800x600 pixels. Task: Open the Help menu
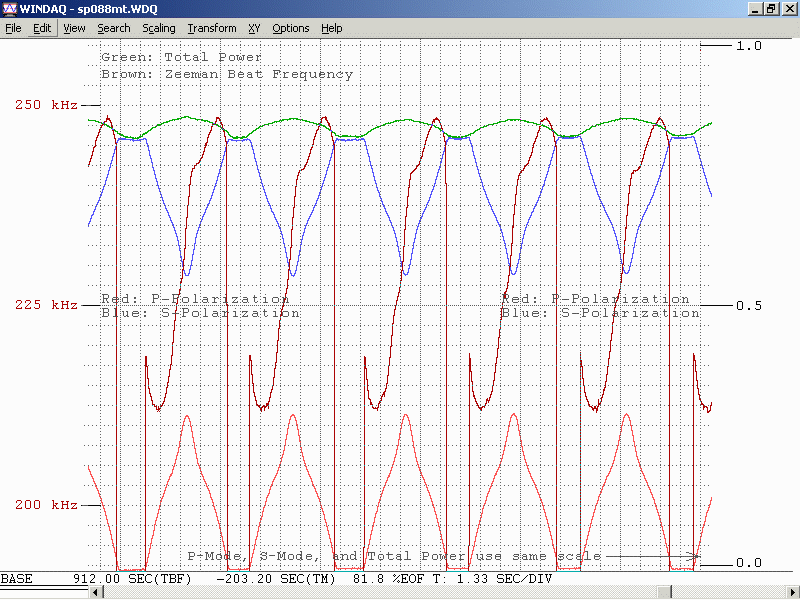tap(332, 28)
